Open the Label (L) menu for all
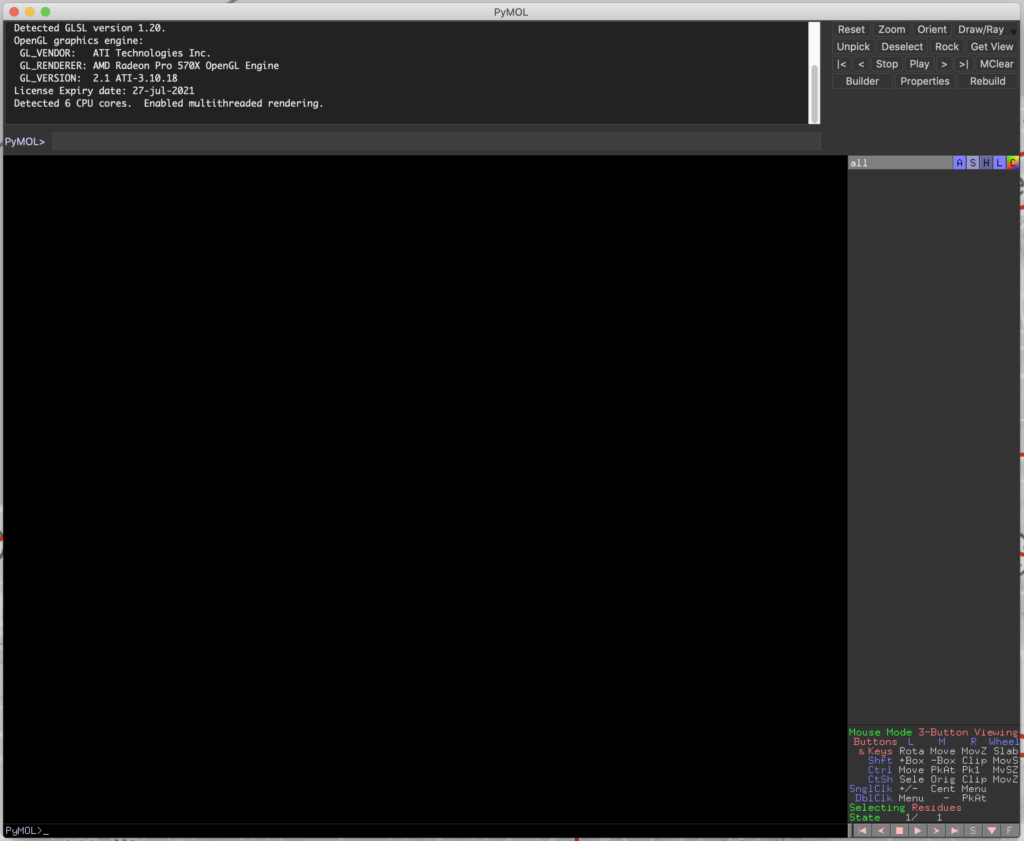The image size is (1024, 841). pos(999,163)
